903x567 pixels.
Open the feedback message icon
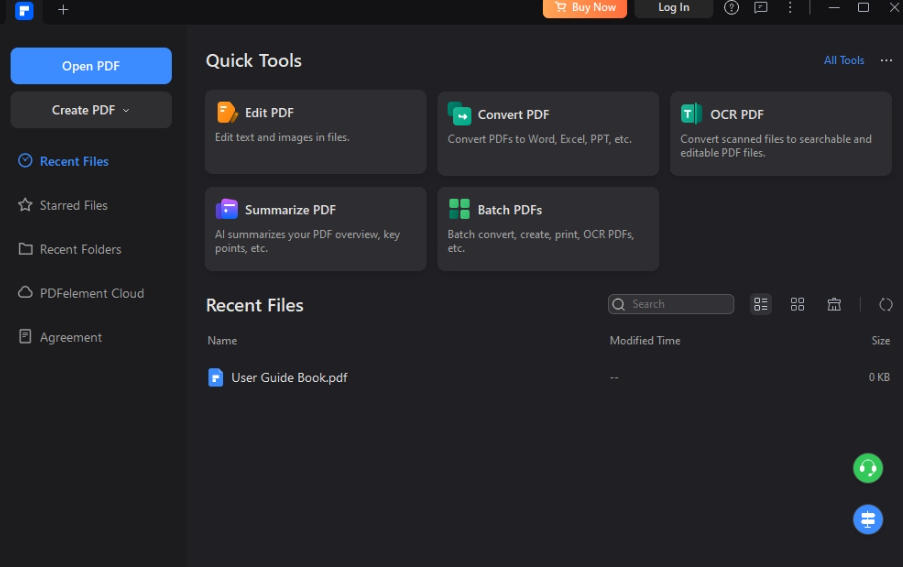(761, 8)
